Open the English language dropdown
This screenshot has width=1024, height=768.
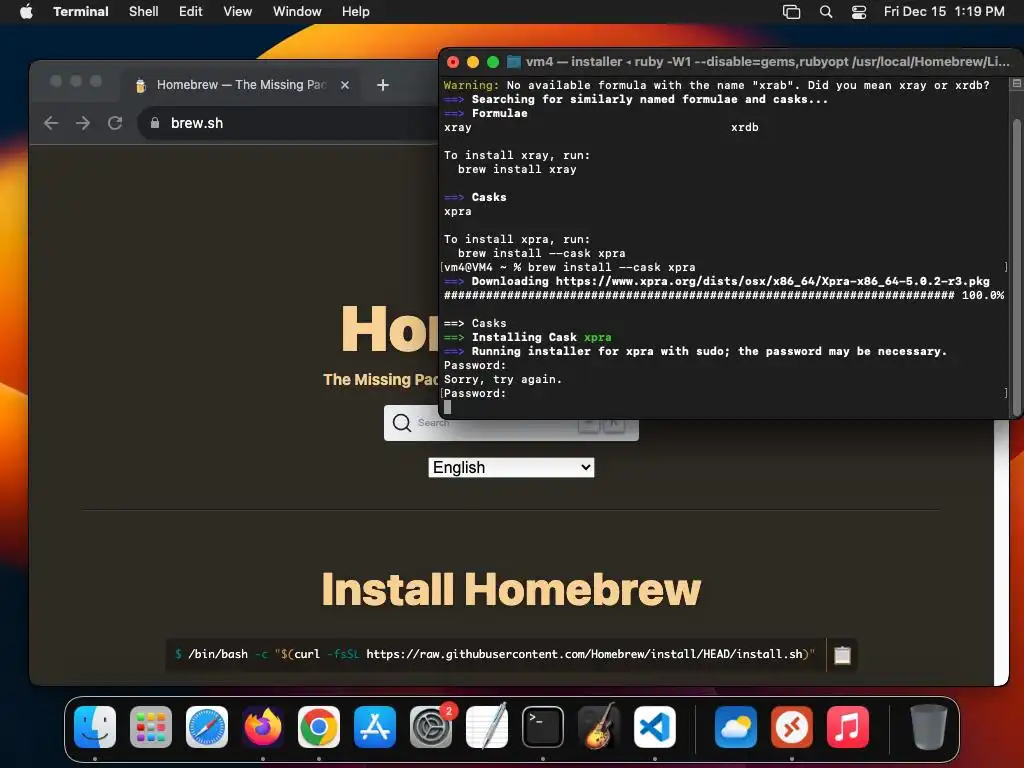511,468
